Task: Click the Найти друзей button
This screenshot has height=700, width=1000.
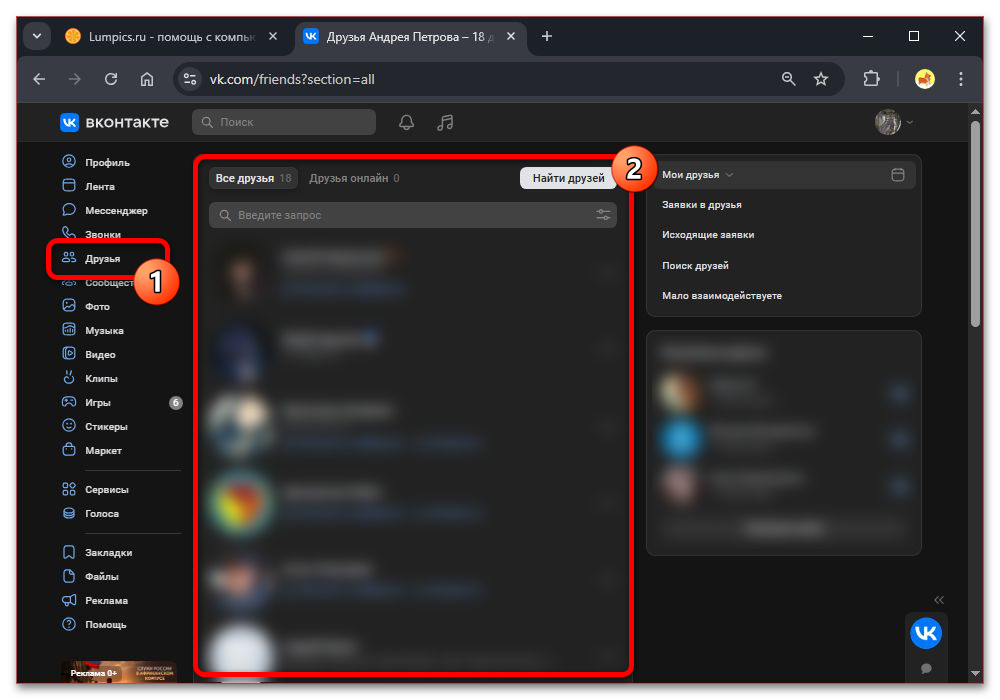Action: click(568, 178)
